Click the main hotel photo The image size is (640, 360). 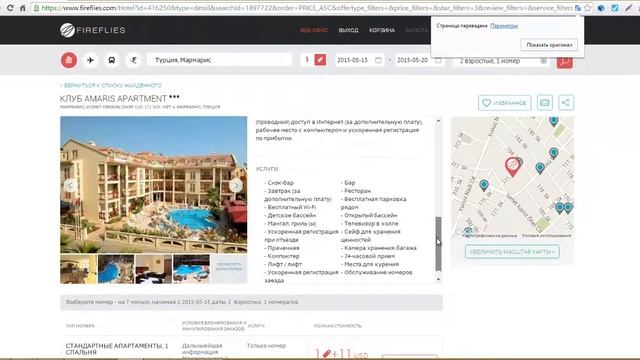(153, 184)
